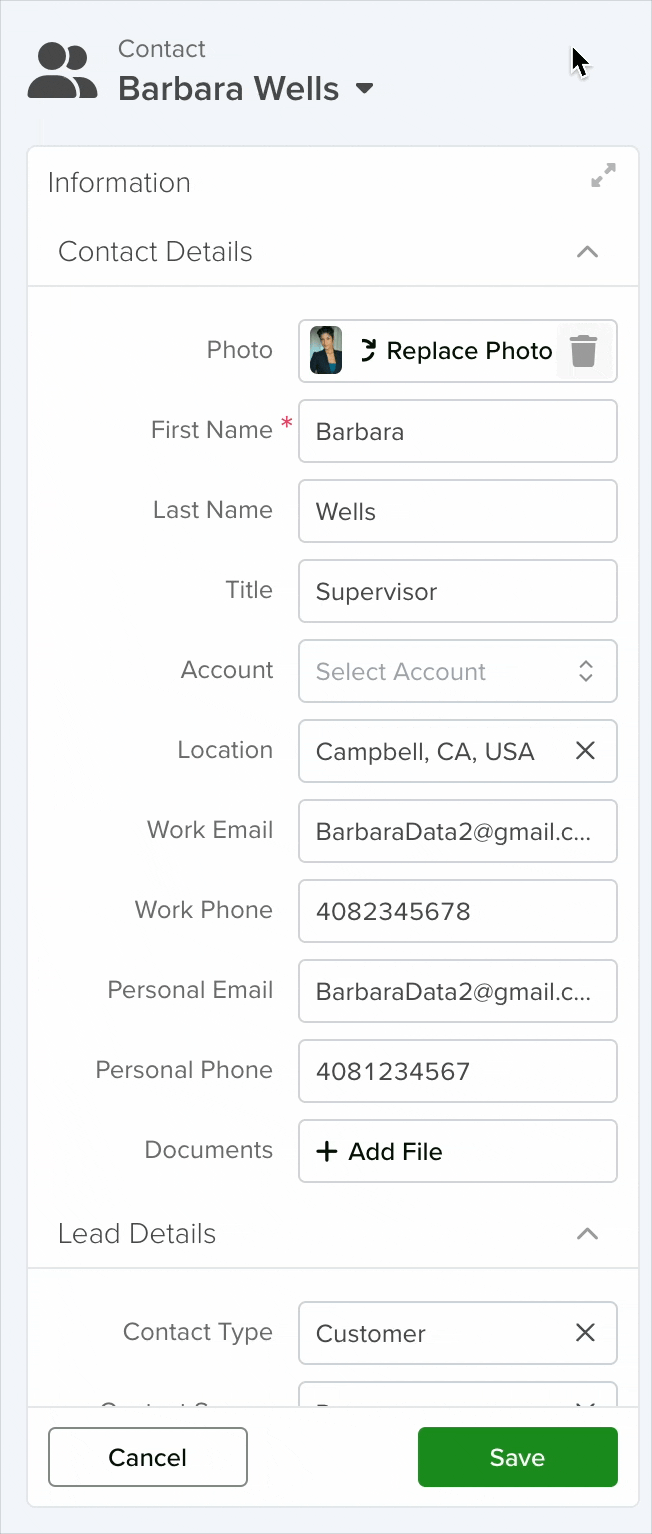Click the Cancel button
This screenshot has height=1534, width=652.
[x=148, y=1457]
